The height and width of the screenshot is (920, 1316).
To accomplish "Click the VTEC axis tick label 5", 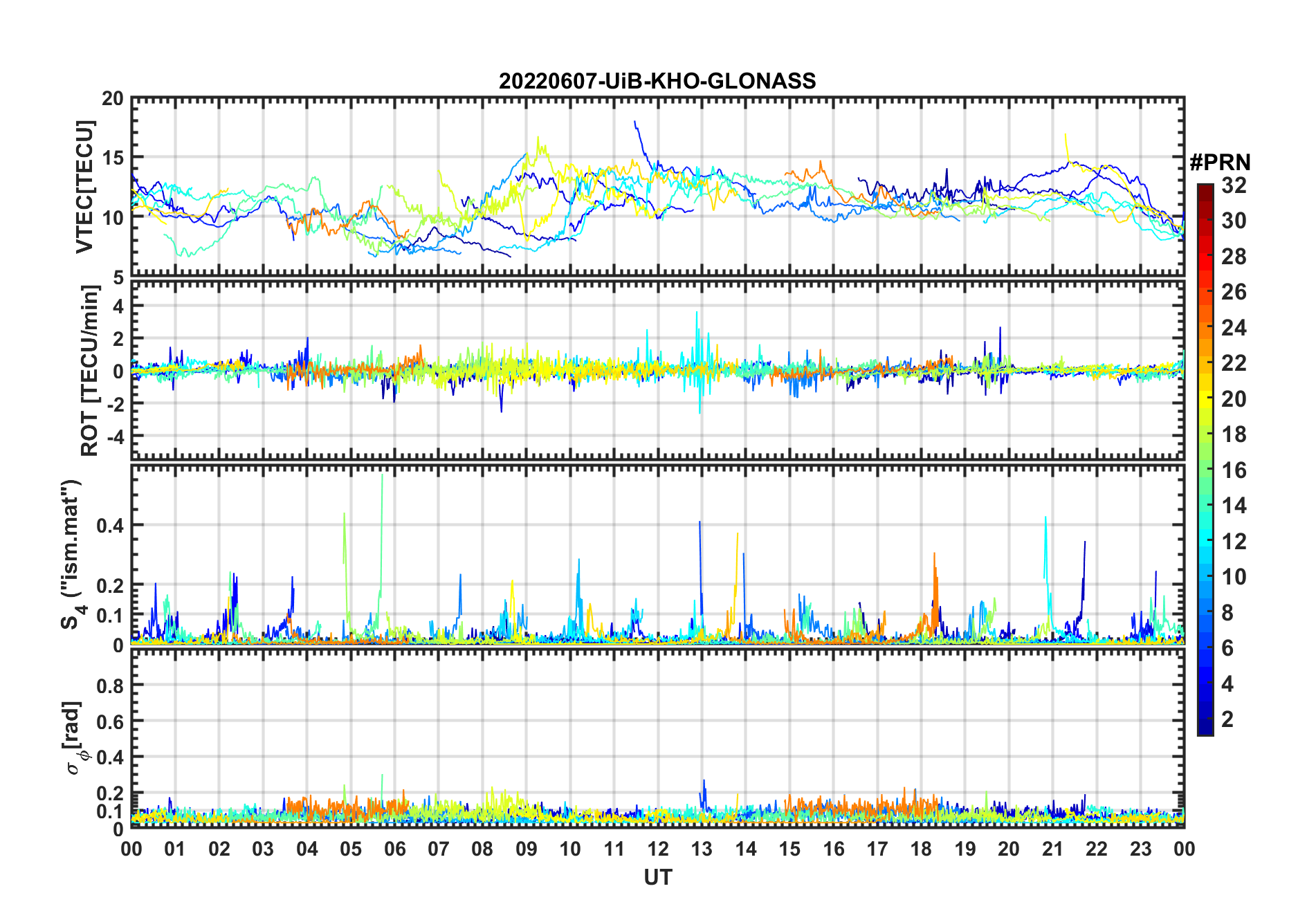I will pyautogui.click(x=118, y=278).
